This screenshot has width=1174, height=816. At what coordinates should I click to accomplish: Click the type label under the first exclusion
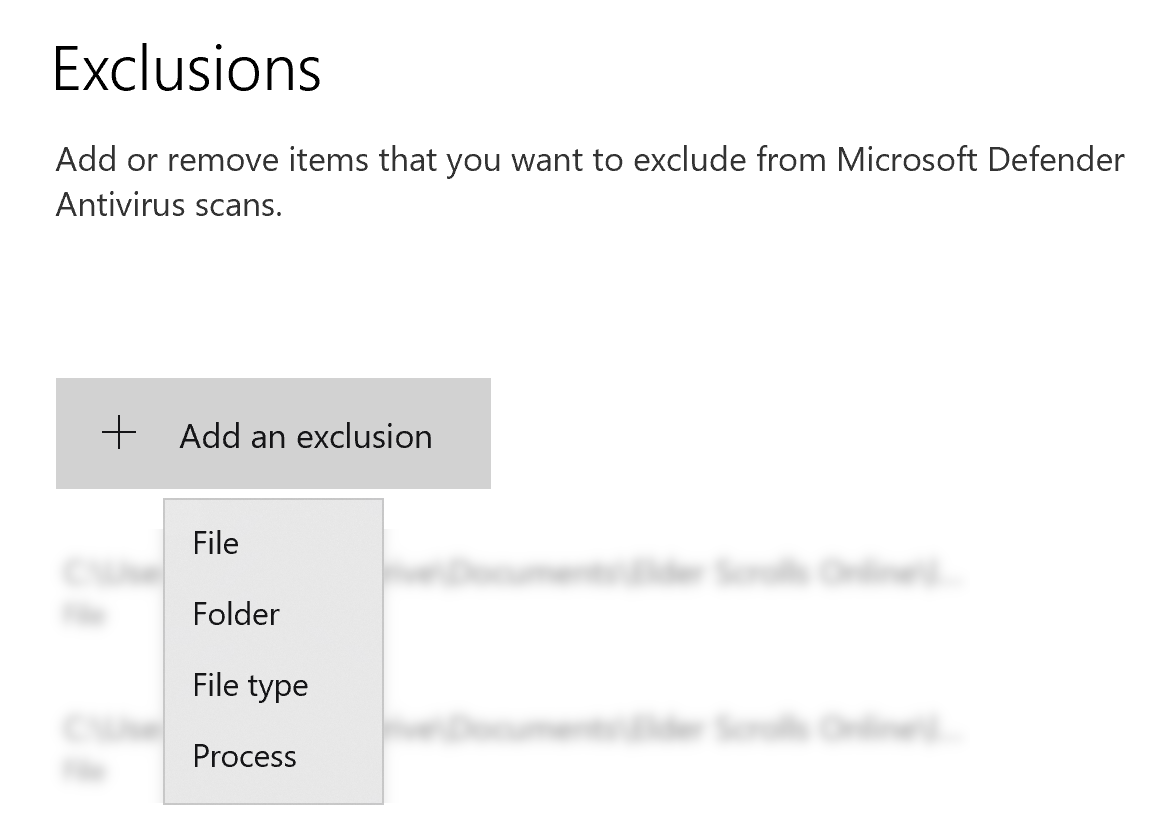point(84,616)
